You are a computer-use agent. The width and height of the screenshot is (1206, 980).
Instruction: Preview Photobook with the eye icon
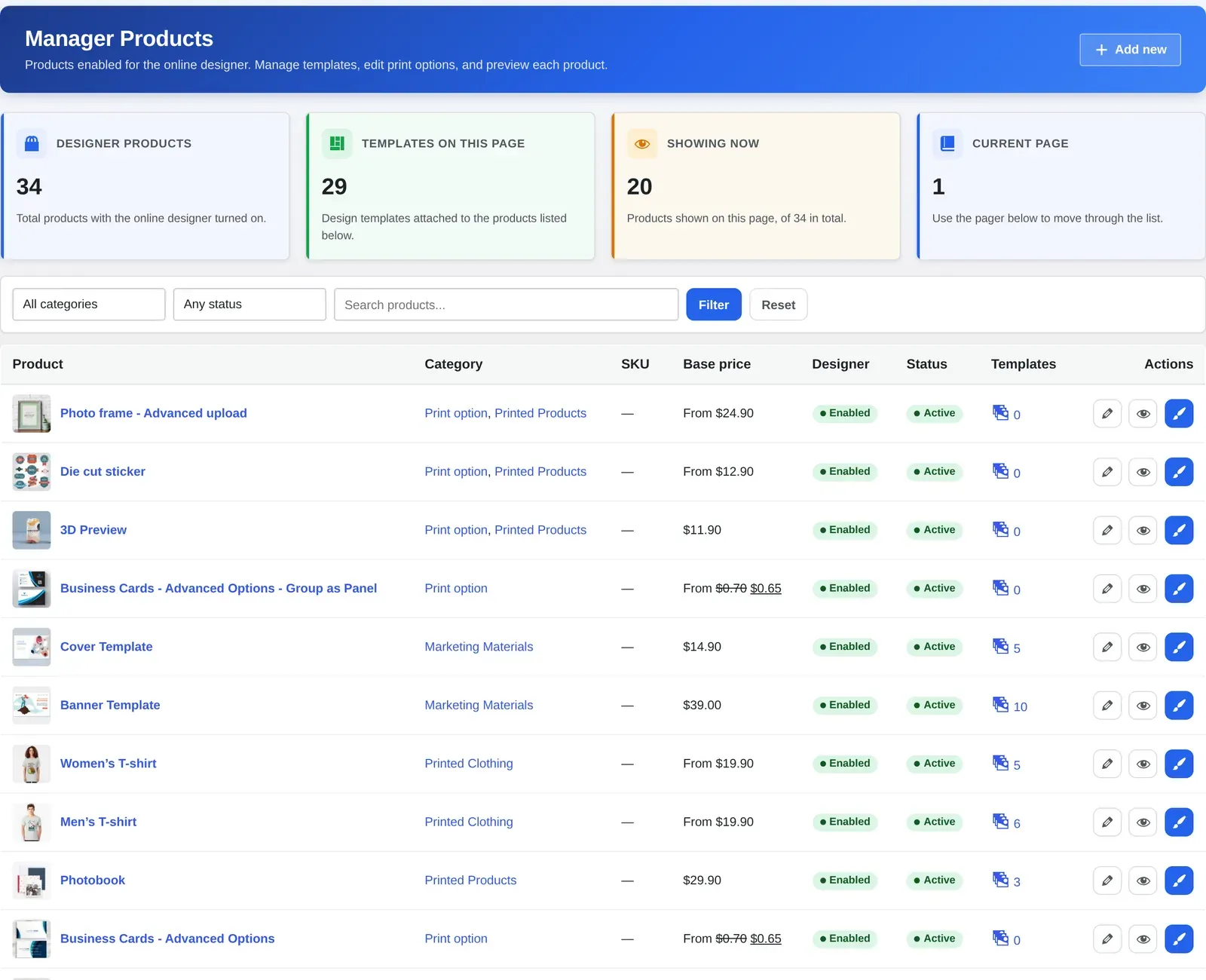point(1143,880)
